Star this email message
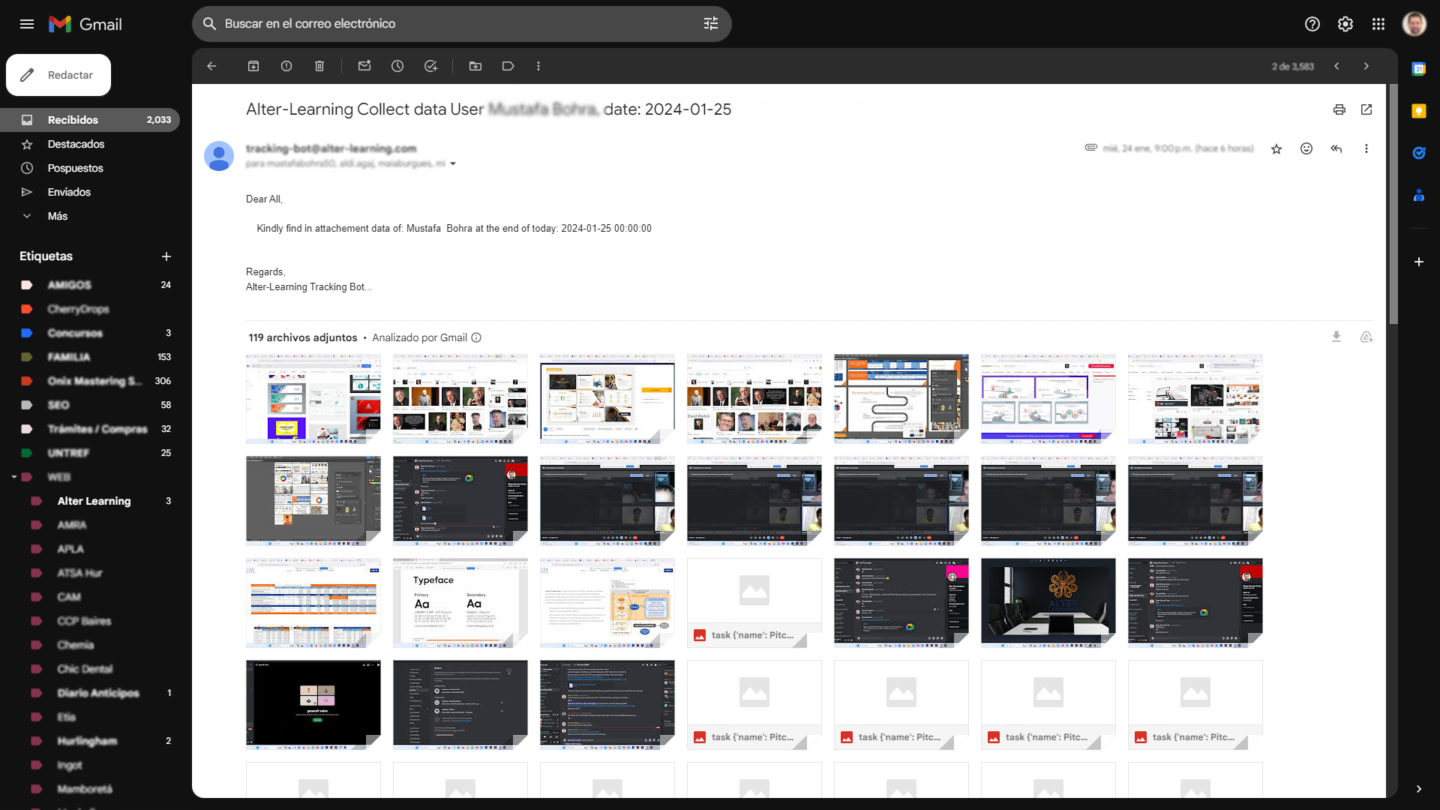The width and height of the screenshot is (1440, 810). click(x=1276, y=149)
